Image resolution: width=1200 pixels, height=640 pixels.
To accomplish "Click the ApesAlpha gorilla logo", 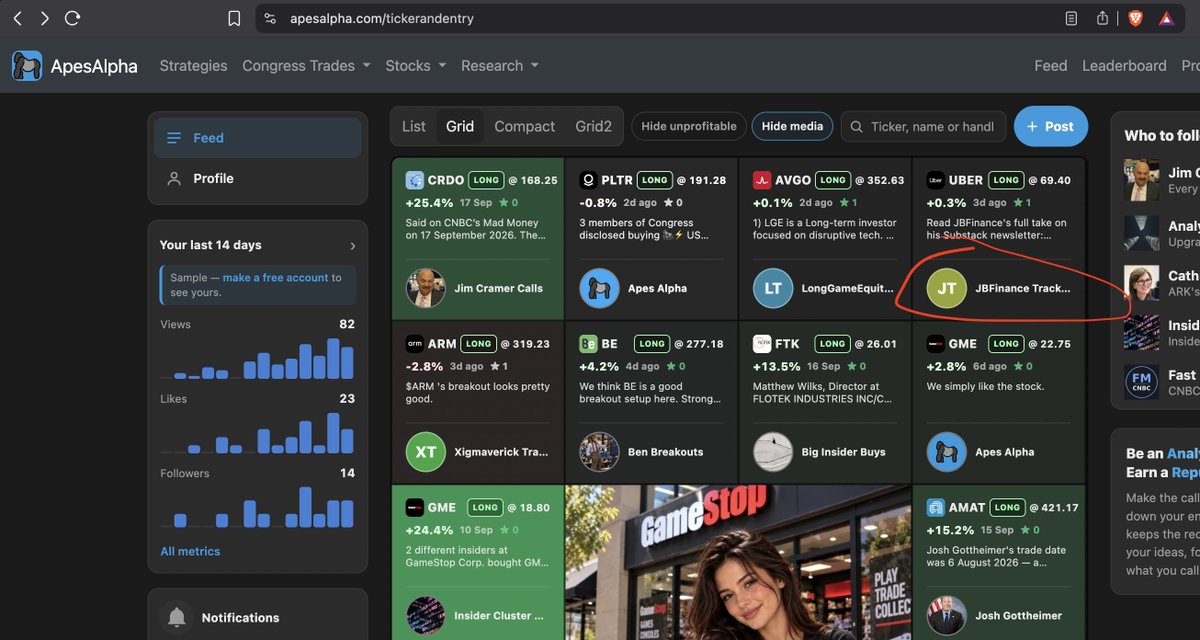I will pyautogui.click(x=27, y=66).
